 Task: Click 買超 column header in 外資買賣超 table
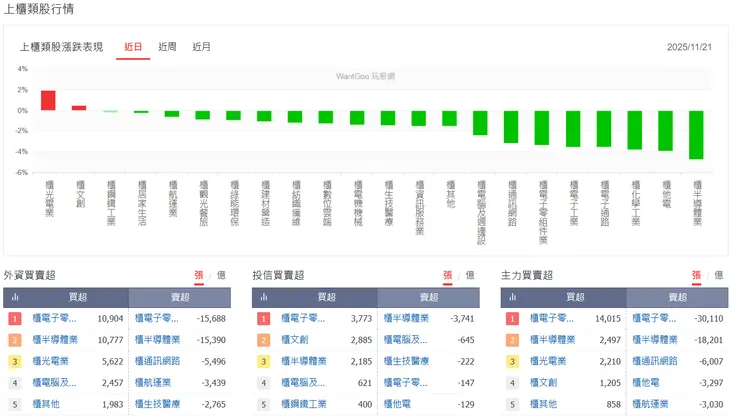pyautogui.click(x=78, y=297)
